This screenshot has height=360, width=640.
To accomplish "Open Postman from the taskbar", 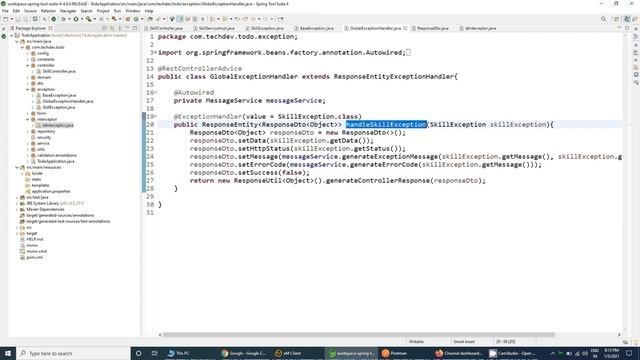I will pos(394,353).
